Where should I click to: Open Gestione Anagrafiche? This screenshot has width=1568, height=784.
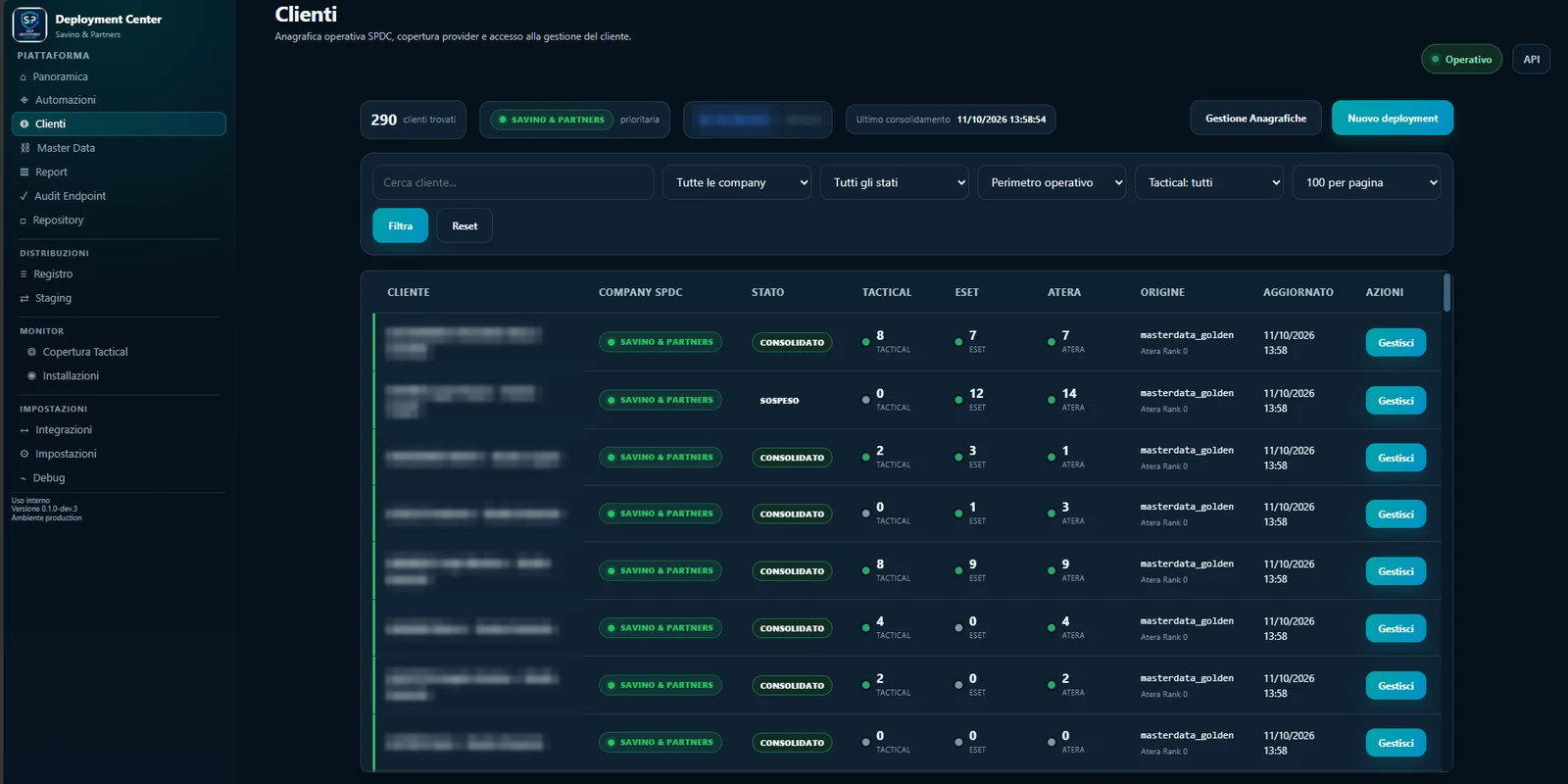(x=1255, y=119)
